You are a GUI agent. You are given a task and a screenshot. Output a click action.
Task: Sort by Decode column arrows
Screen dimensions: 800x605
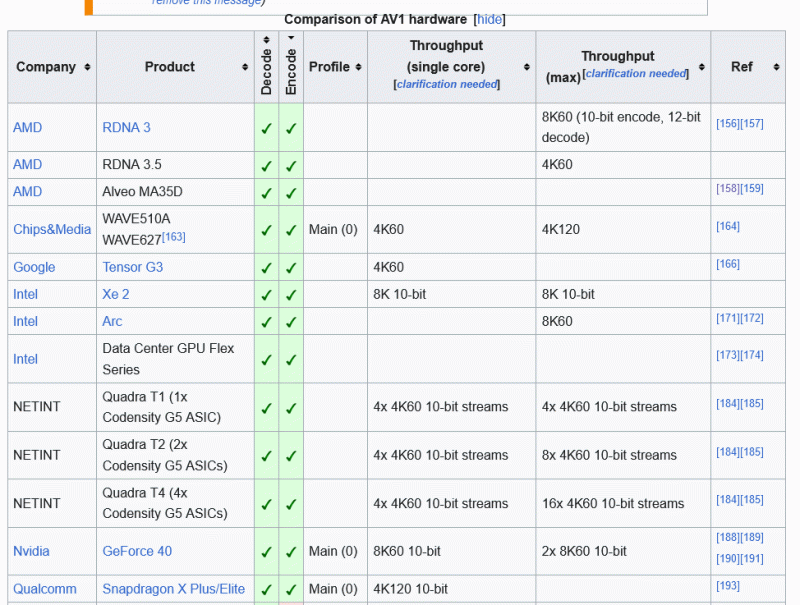(x=266, y=40)
